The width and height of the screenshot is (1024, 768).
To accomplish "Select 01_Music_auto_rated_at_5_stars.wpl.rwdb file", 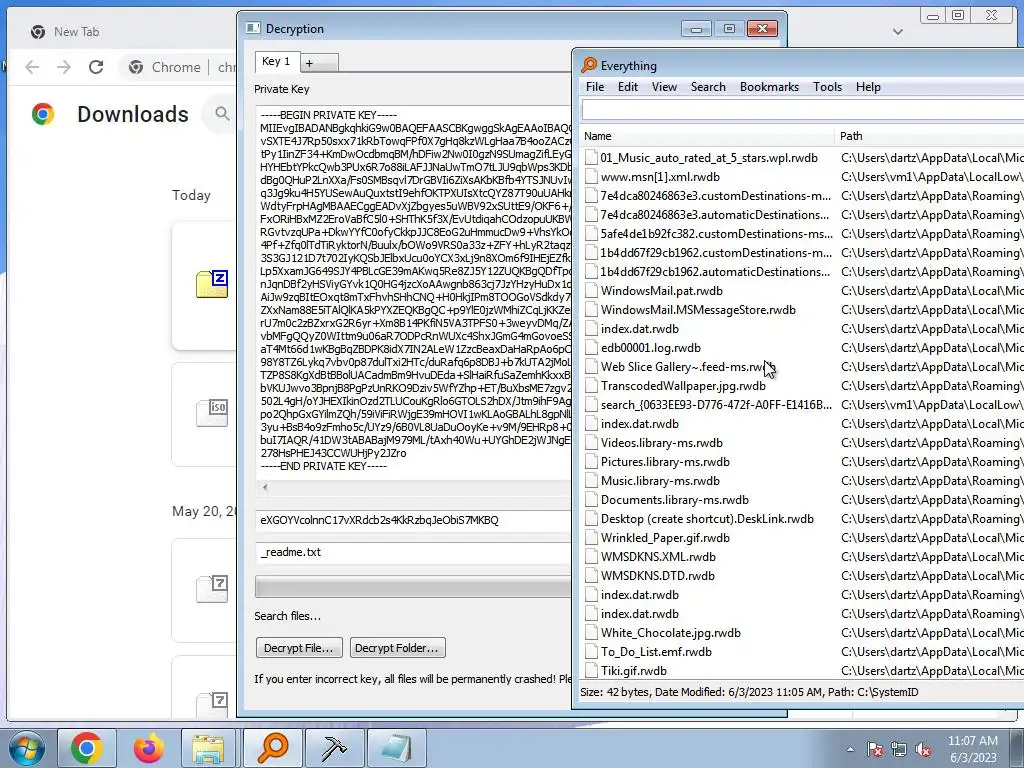I will (709, 157).
